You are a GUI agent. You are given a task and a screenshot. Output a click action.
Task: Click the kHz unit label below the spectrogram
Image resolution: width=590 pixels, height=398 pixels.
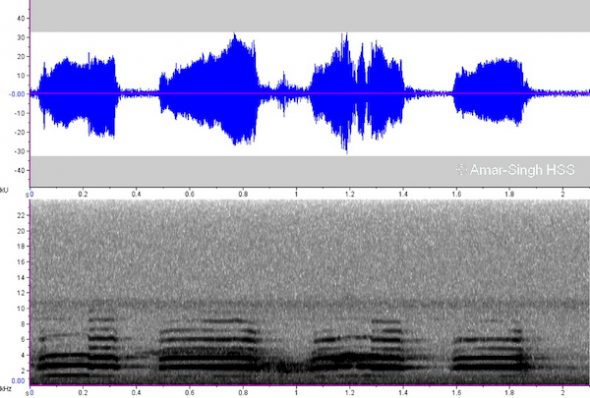[x=5, y=389]
